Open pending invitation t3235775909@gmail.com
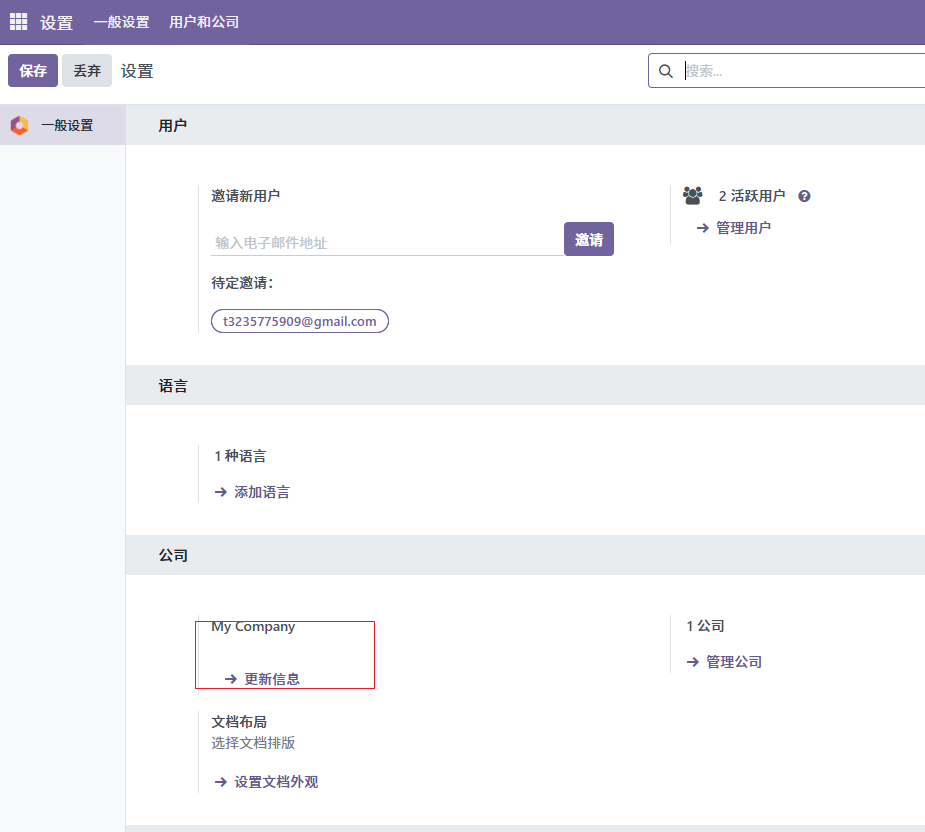 [299, 321]
